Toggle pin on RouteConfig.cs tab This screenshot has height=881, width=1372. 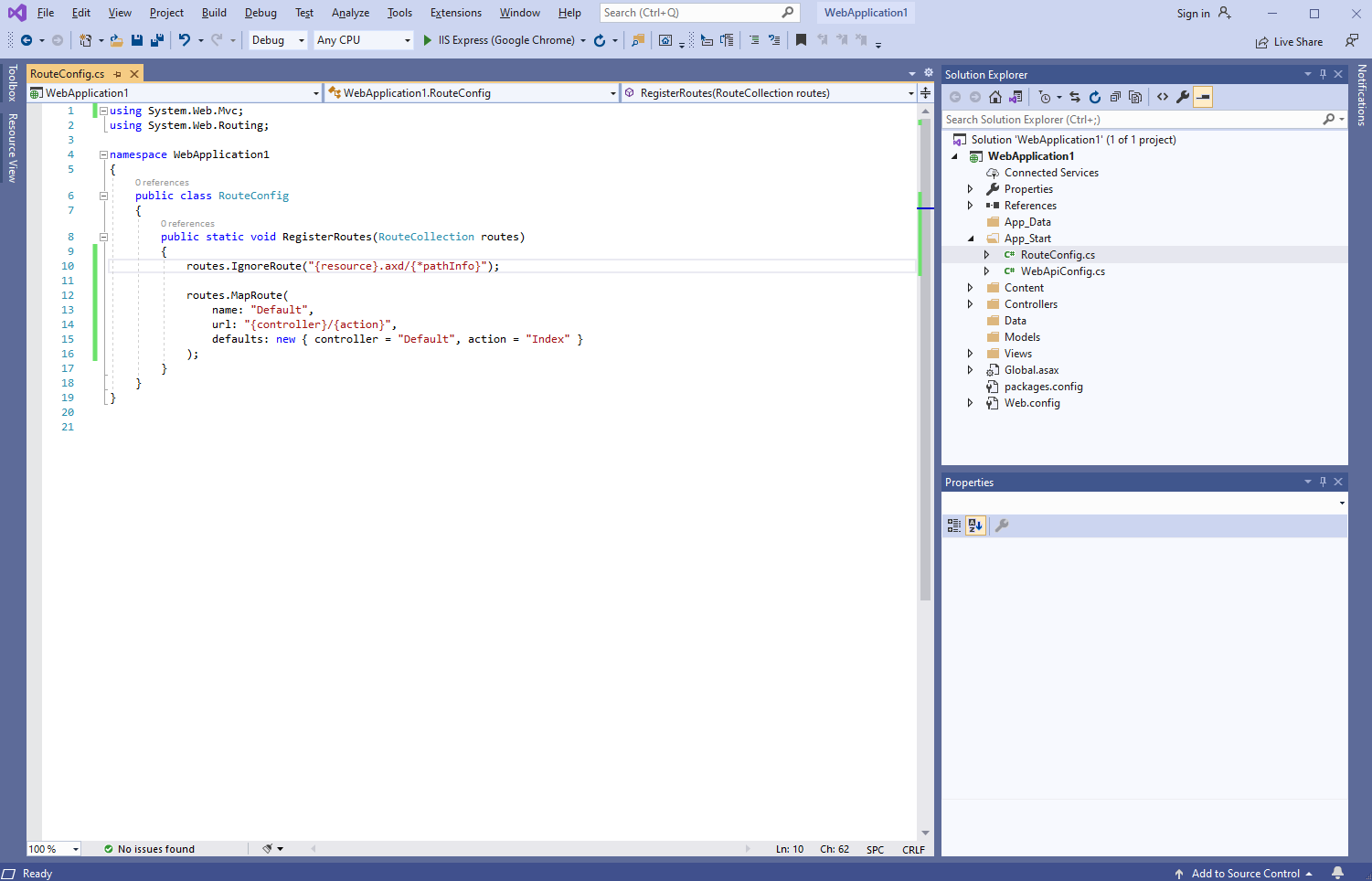[x=117, y=74]
